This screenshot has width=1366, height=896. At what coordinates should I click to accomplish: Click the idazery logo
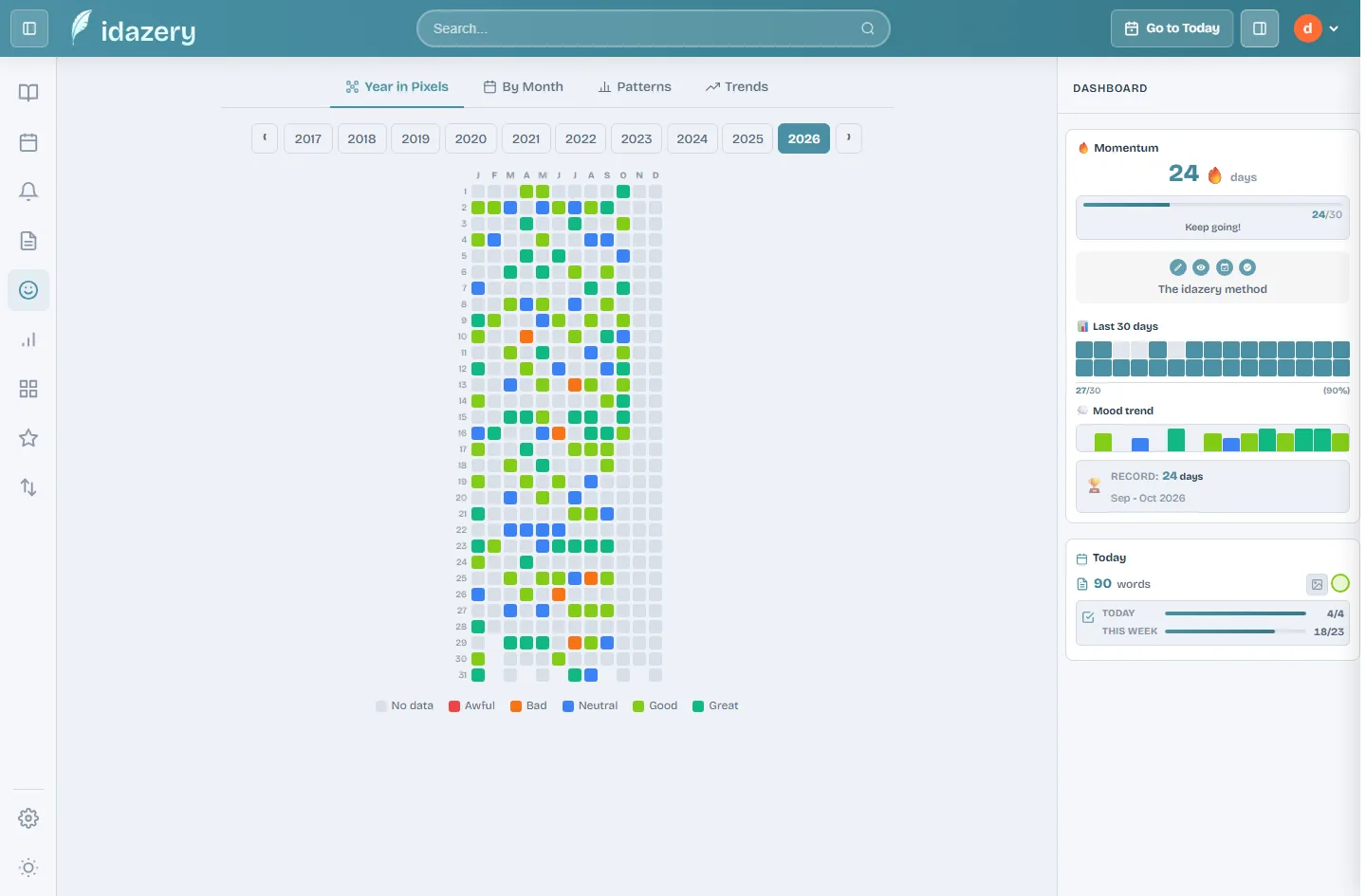click(134, 28)
